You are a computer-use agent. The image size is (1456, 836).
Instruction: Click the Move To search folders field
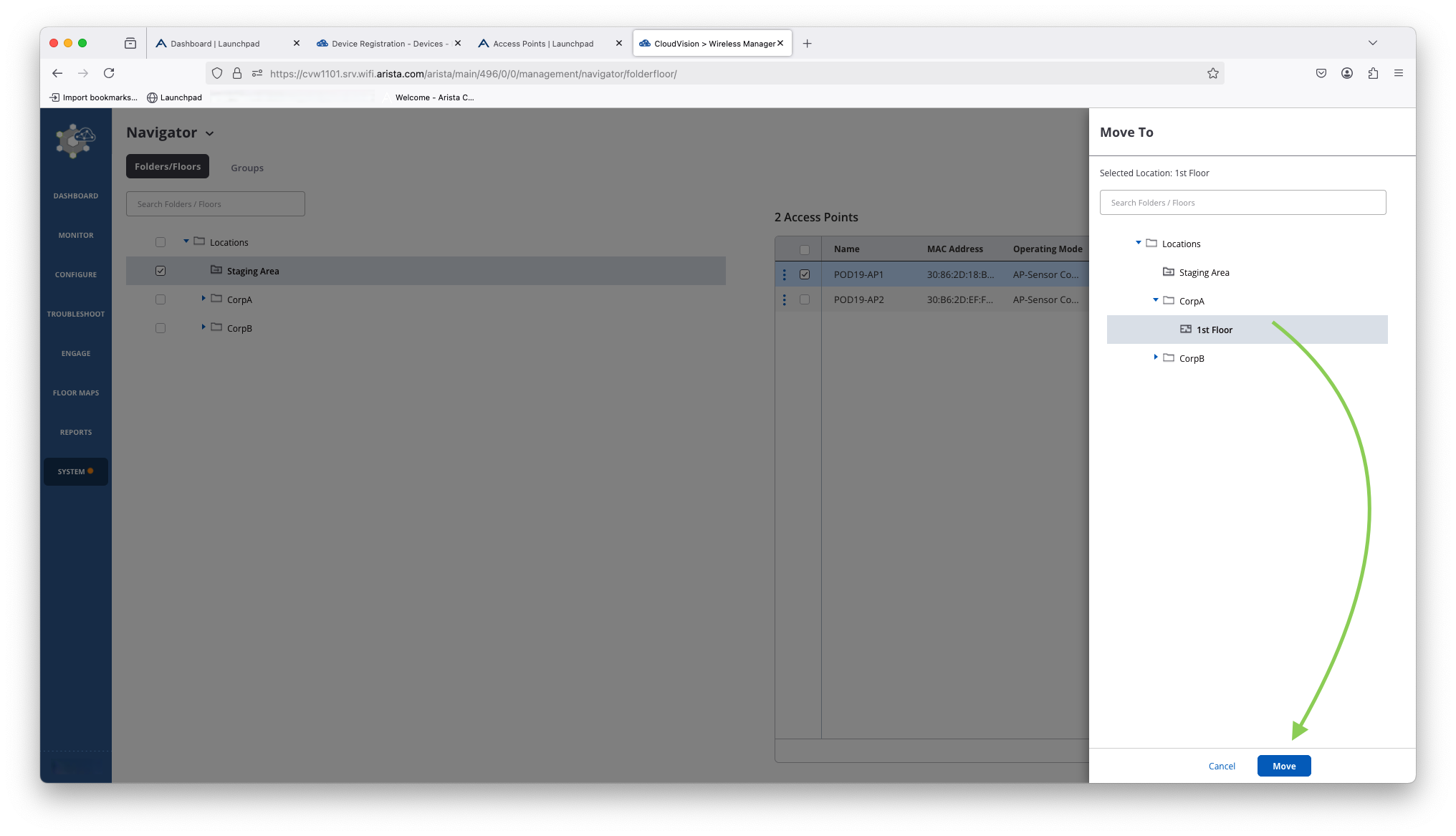1242,203
